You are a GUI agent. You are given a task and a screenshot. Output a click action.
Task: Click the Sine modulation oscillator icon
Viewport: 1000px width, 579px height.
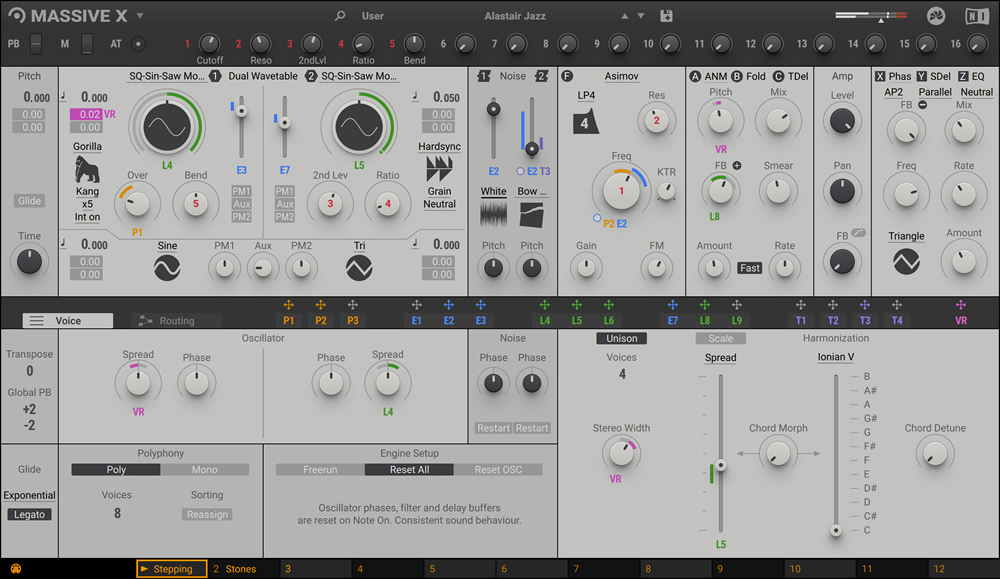pyautogui.click(x=167, y=268)
